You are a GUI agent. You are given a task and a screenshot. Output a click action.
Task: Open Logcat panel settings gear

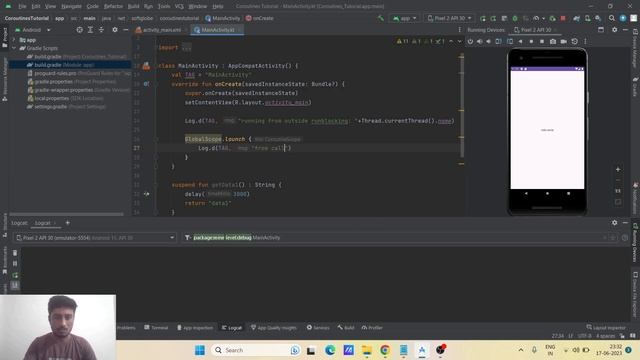click(614, 223)
